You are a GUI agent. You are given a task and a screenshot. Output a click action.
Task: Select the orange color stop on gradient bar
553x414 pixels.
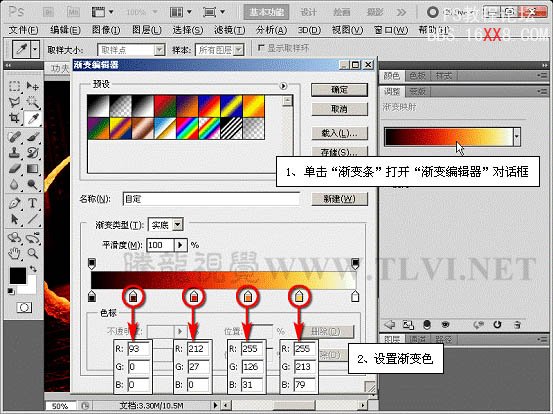pos(248,296)
